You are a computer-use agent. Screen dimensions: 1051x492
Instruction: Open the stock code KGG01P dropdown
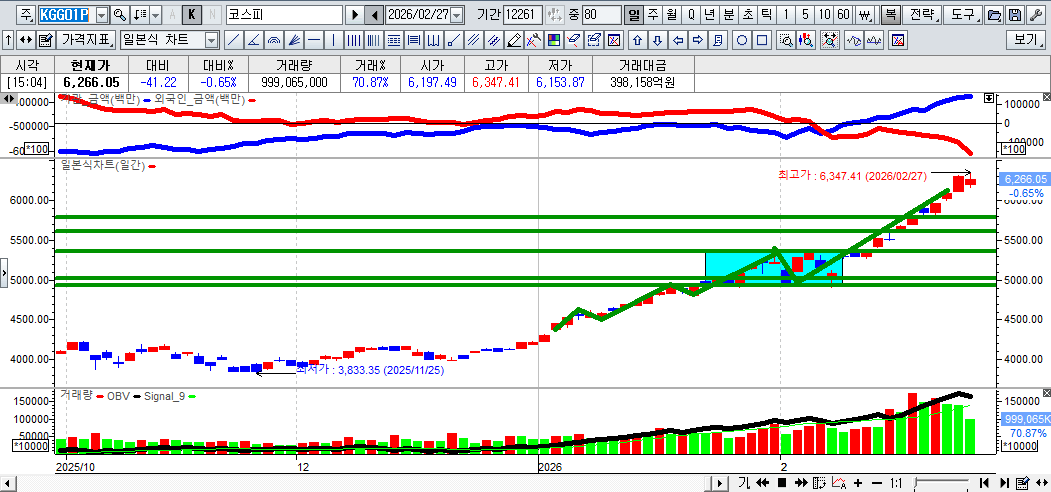102,15
